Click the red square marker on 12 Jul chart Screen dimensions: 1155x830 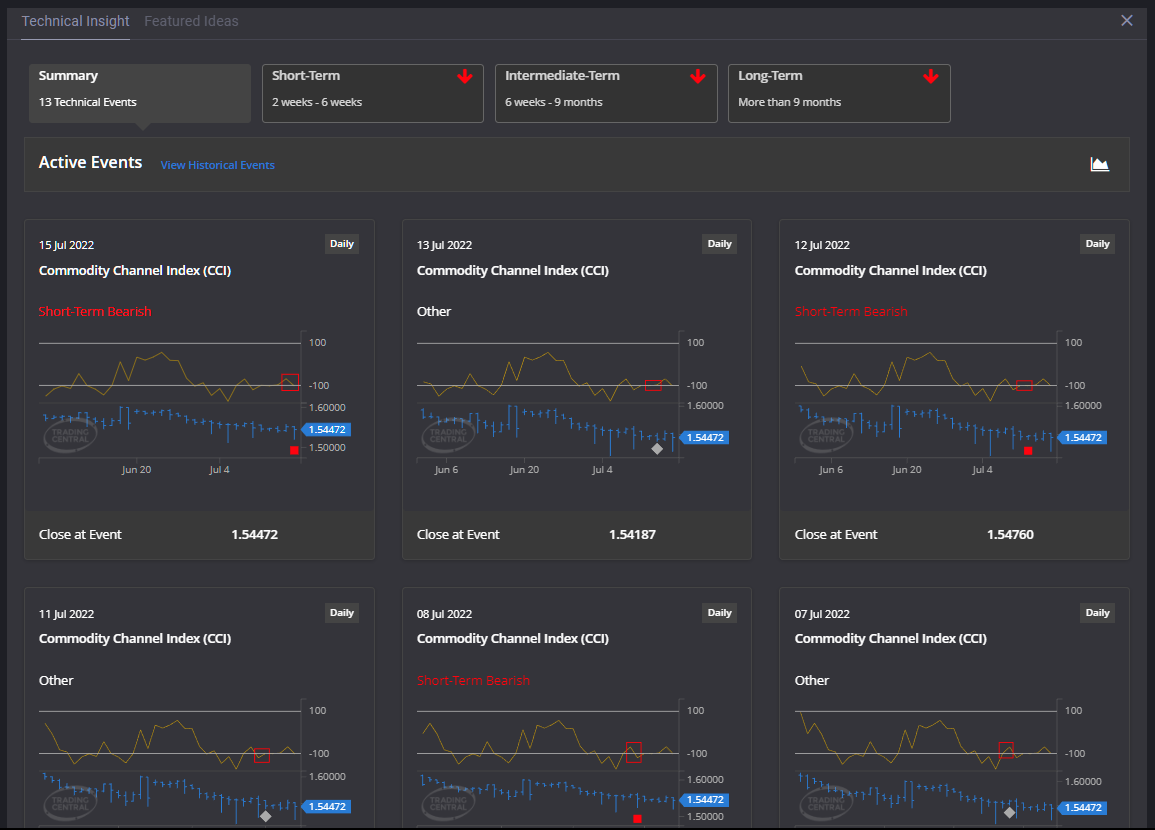coord(1028,451)
